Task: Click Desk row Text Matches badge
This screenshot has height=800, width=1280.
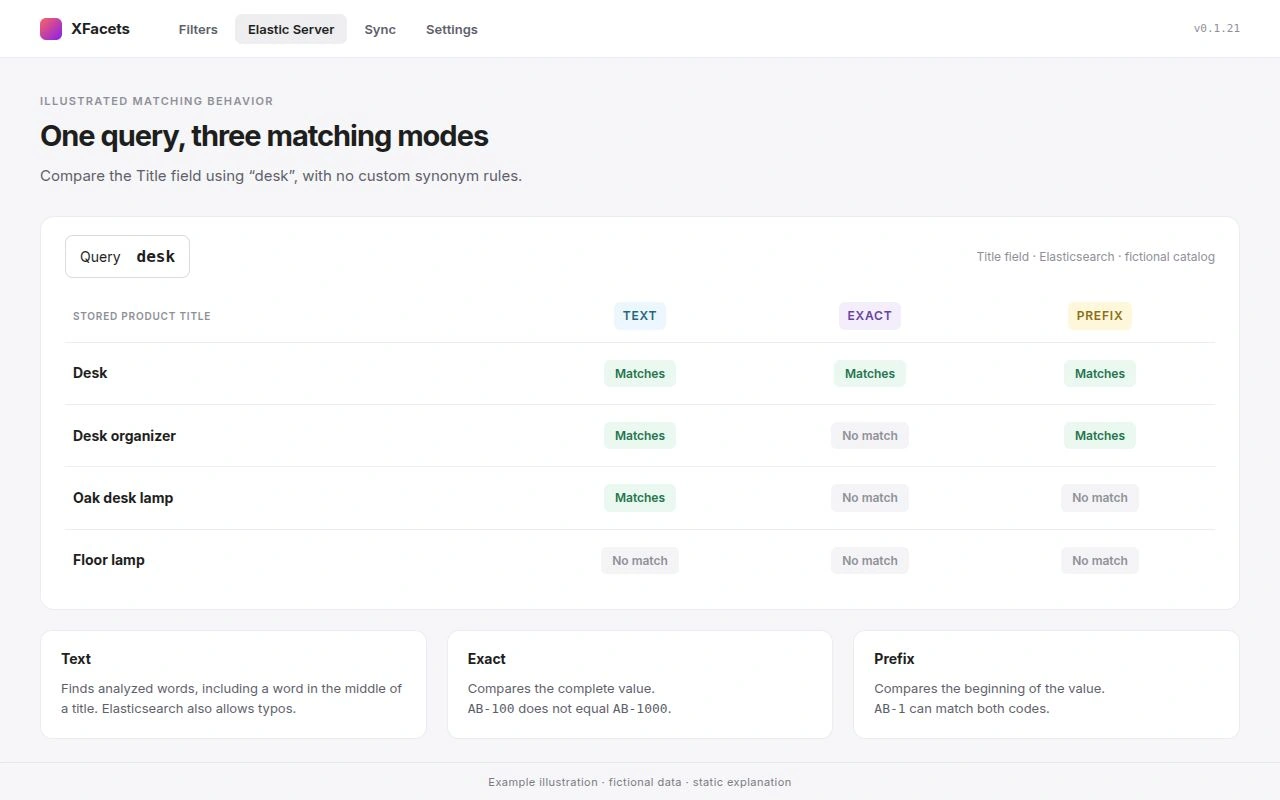Action: click(x=640, y=374)
